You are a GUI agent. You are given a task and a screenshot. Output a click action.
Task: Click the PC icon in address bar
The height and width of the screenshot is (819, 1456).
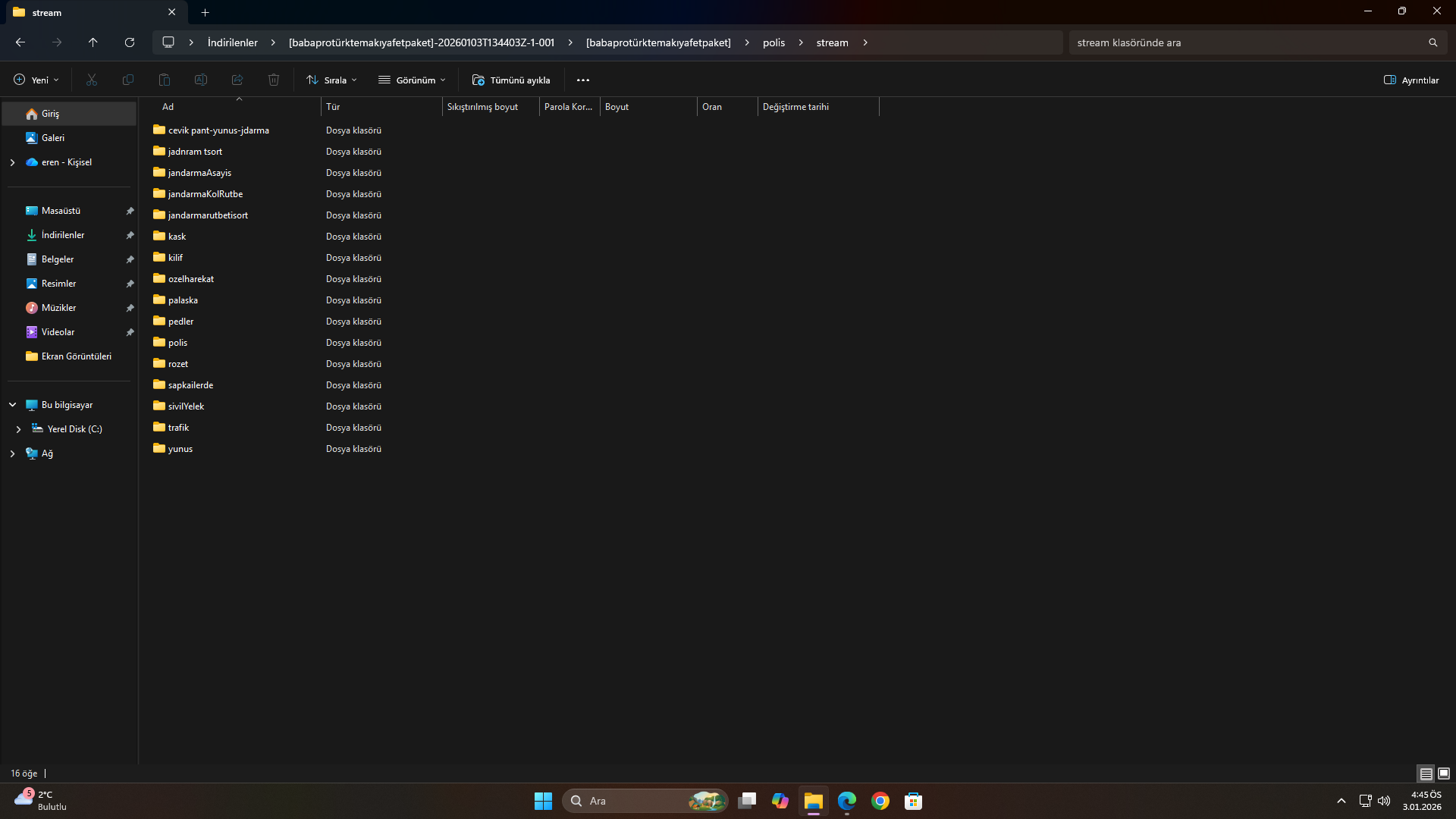coord(168,42)
